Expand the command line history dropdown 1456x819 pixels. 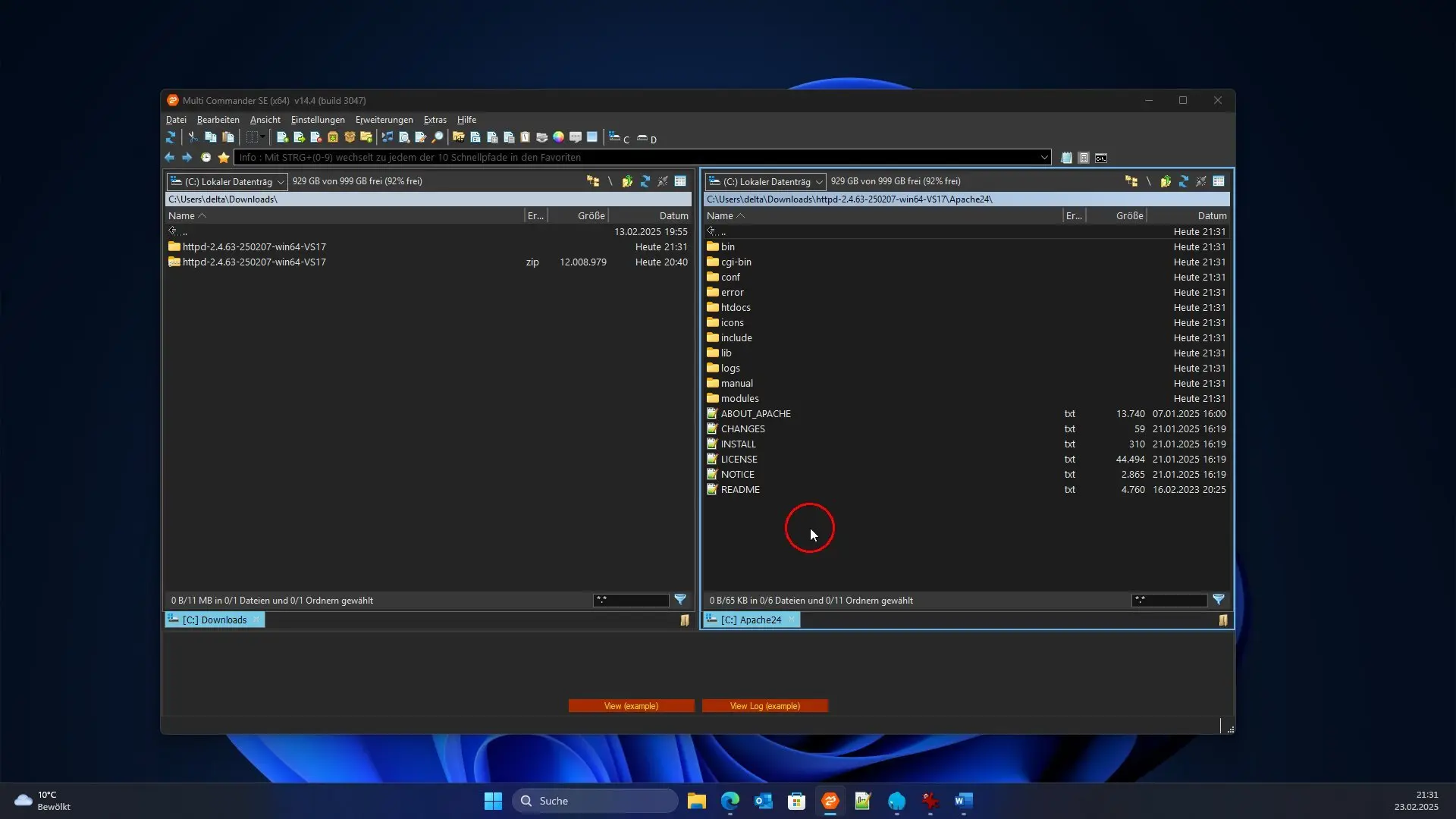pos(1044,158)
